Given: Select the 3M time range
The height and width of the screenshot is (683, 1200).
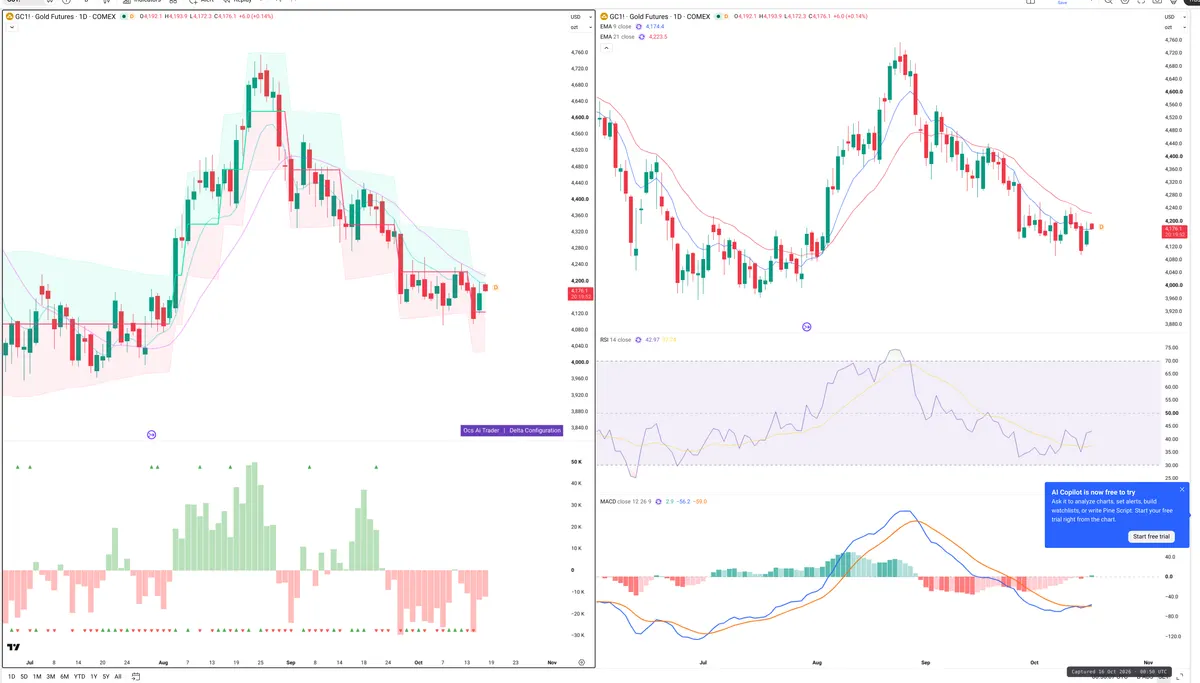Looking at the screenshot, I should pos(51,676).
